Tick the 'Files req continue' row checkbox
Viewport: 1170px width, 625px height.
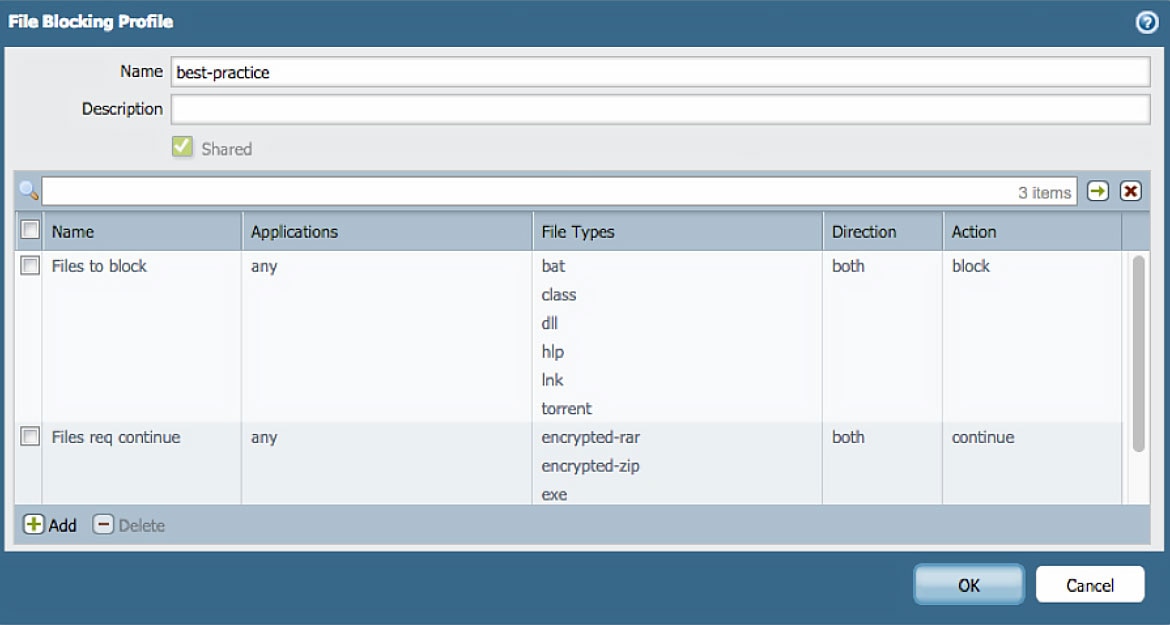[30, 437]
